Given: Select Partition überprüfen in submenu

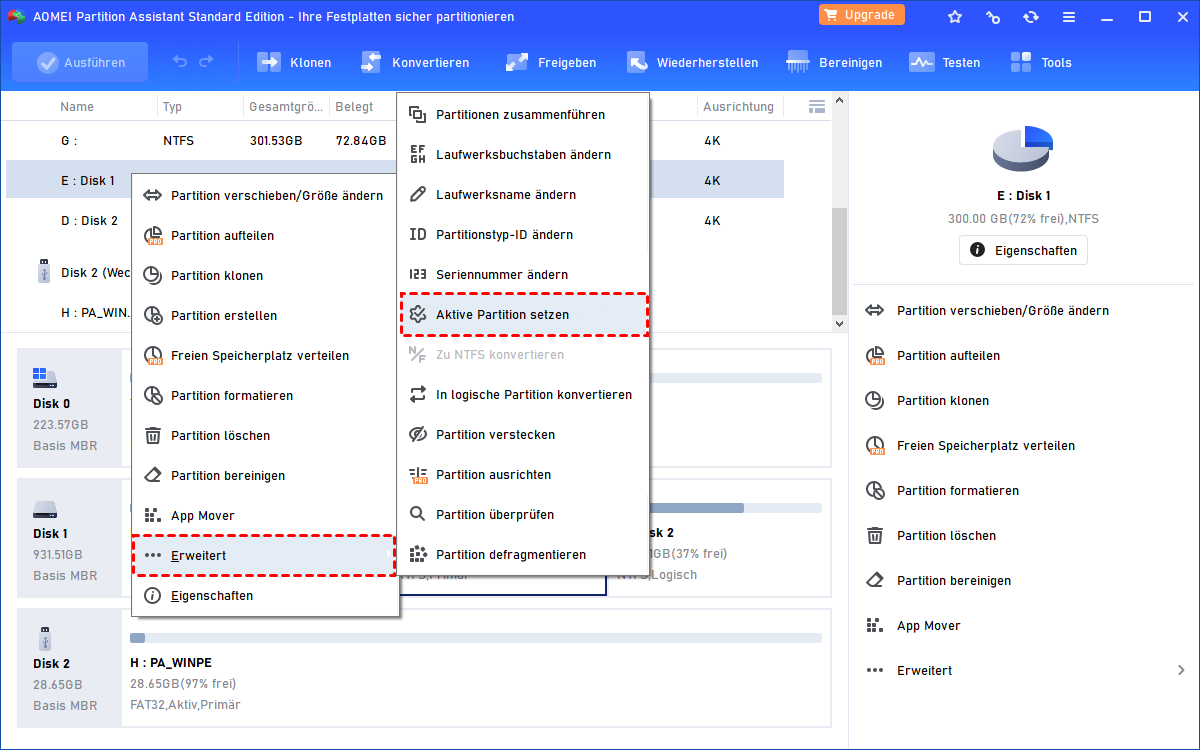Looking at the screenshot, I should coord(524,515).
